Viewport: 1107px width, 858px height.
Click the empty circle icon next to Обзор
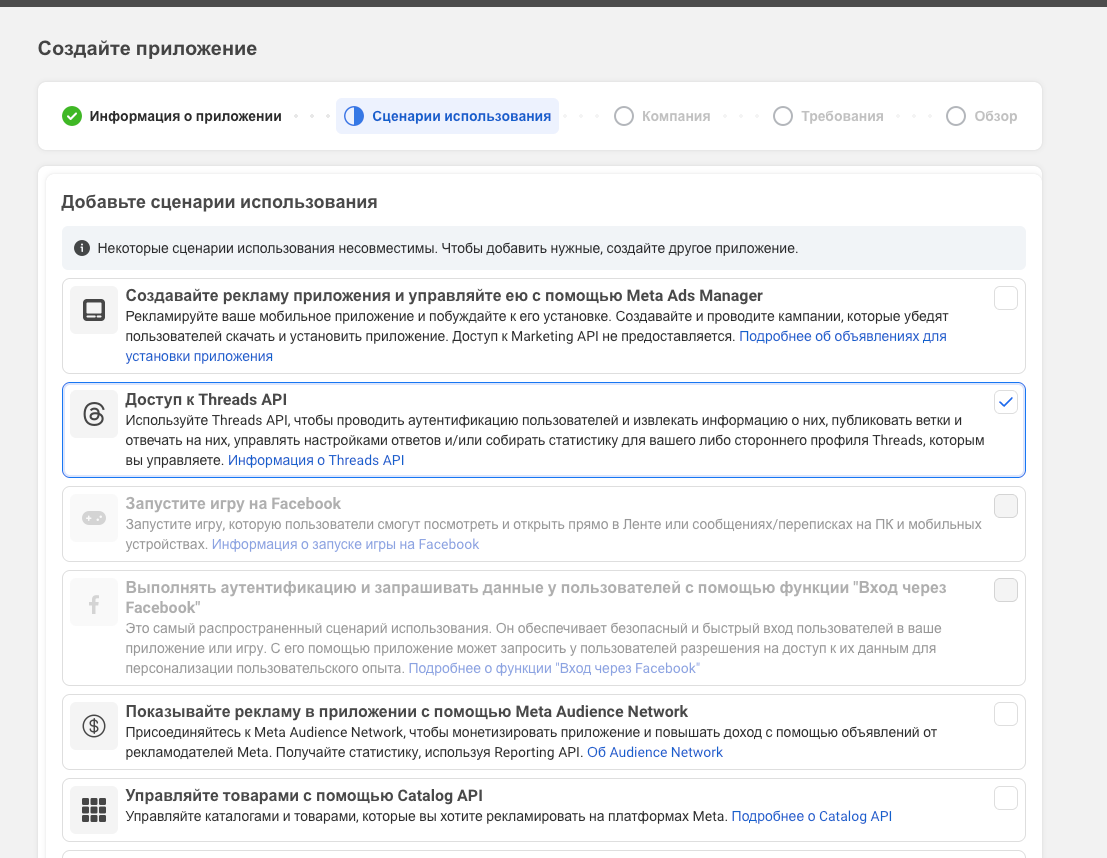click(x=956, y=116)
